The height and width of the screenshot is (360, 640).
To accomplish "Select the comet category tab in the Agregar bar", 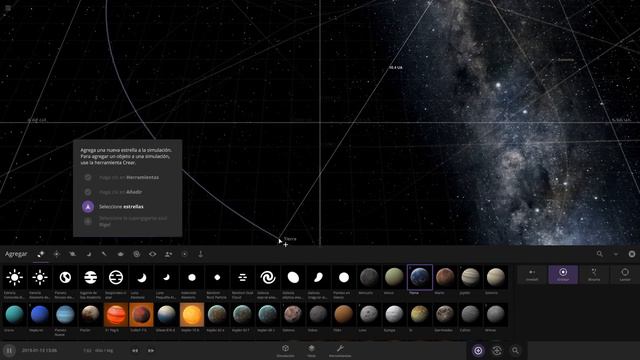I will click(104, 254).
